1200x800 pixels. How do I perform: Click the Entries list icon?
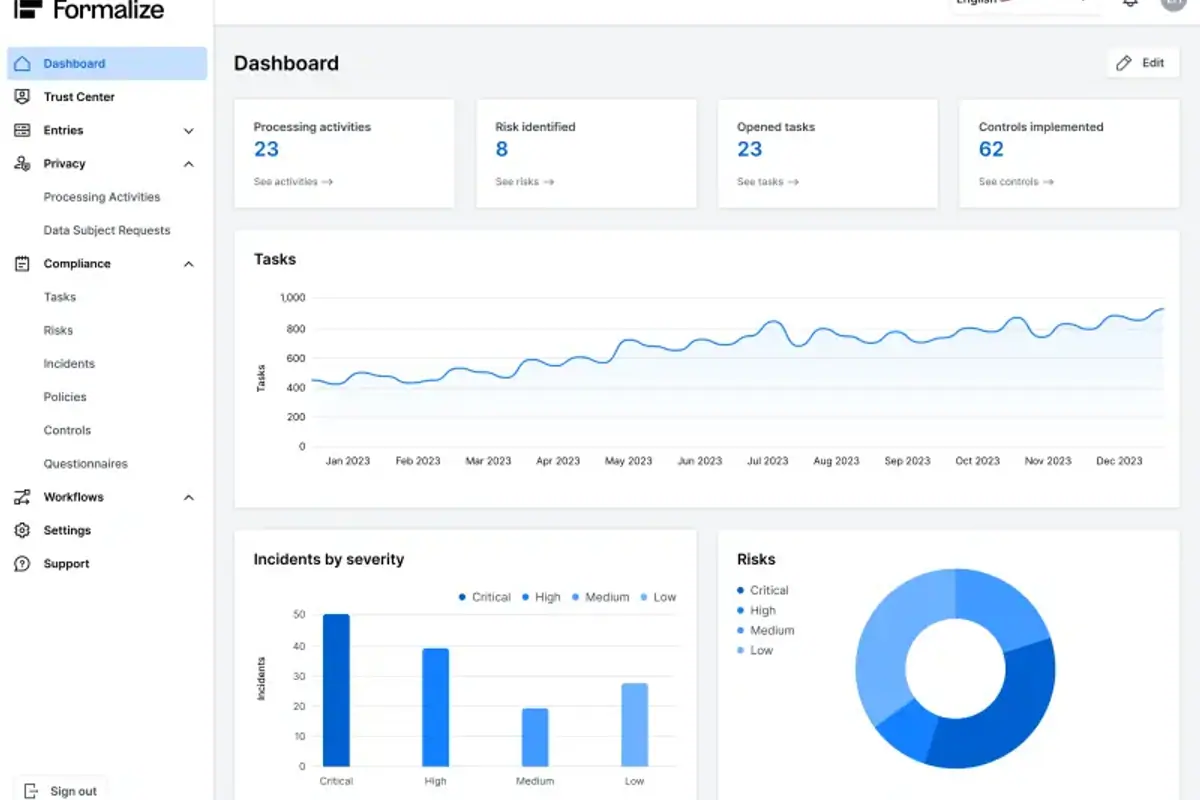22,130
